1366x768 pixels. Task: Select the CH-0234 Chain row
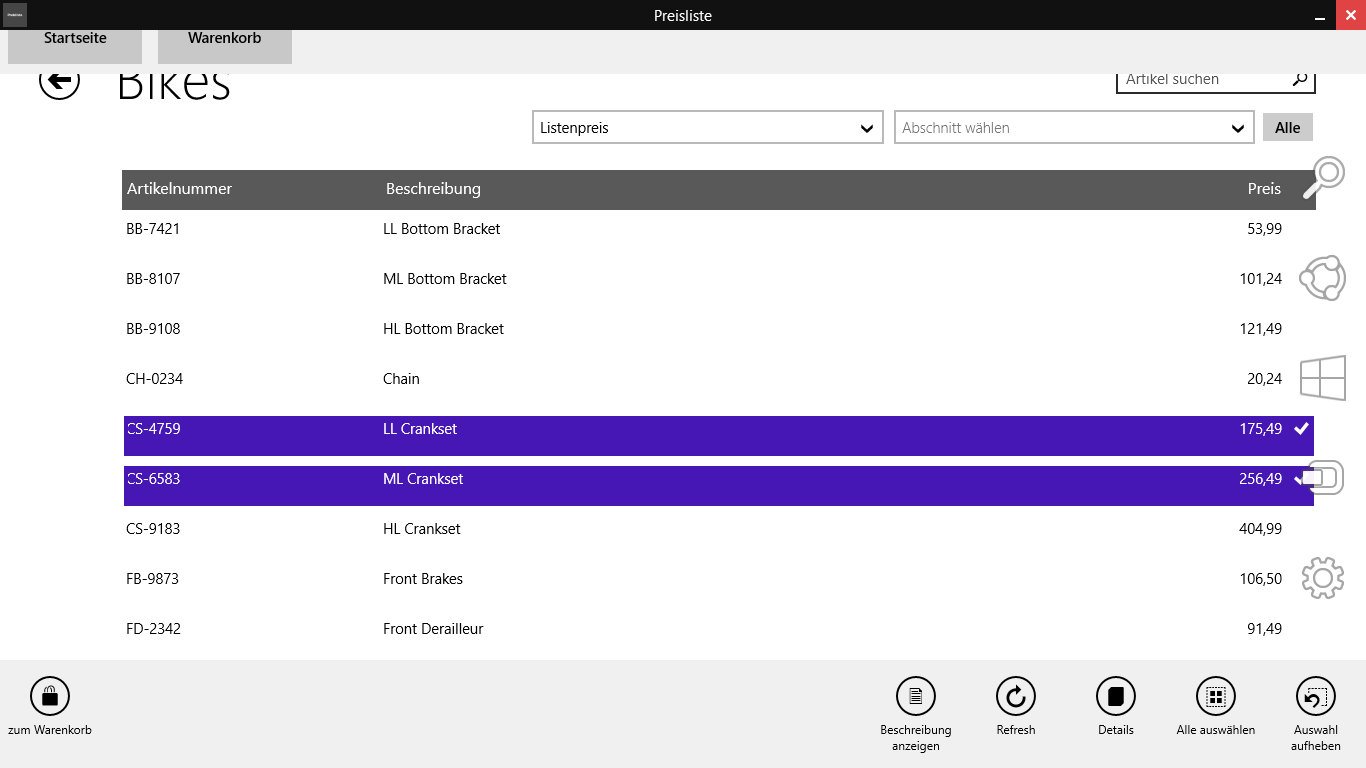click(x=600, y=378)
